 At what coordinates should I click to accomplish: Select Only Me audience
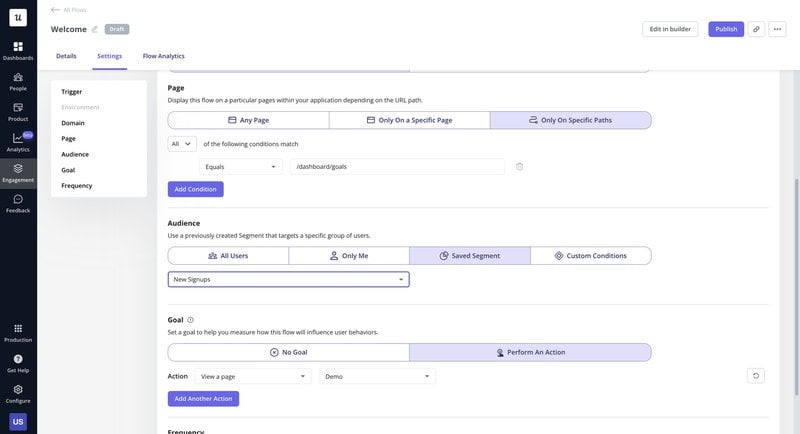(349, 256)
